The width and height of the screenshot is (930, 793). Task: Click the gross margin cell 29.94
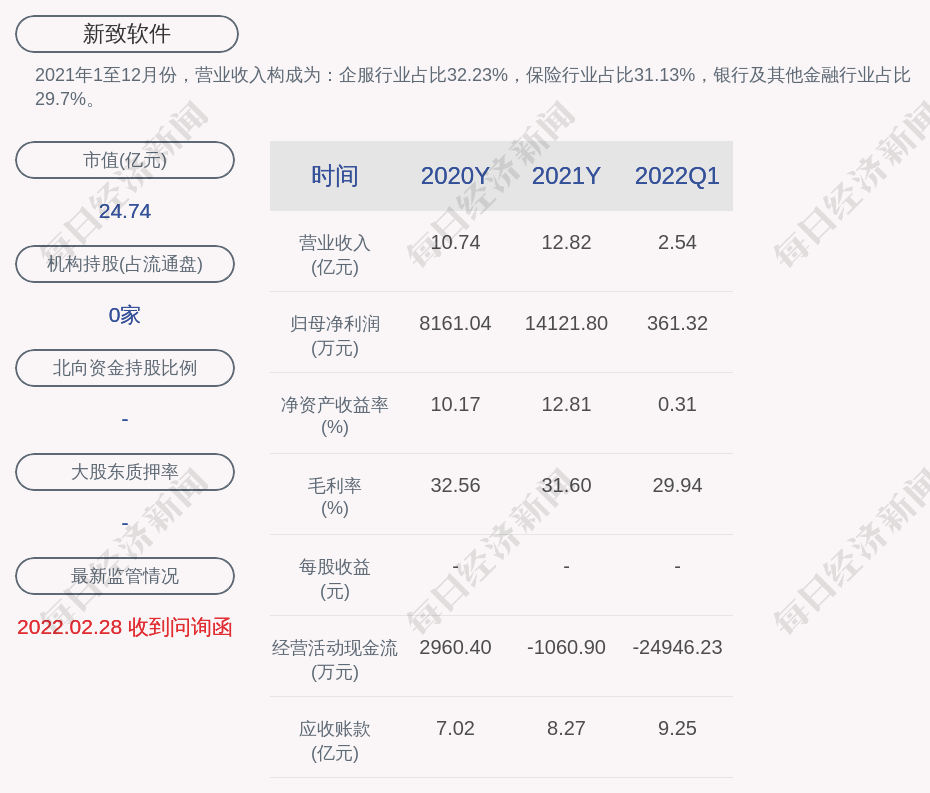[x=677, y=485]
